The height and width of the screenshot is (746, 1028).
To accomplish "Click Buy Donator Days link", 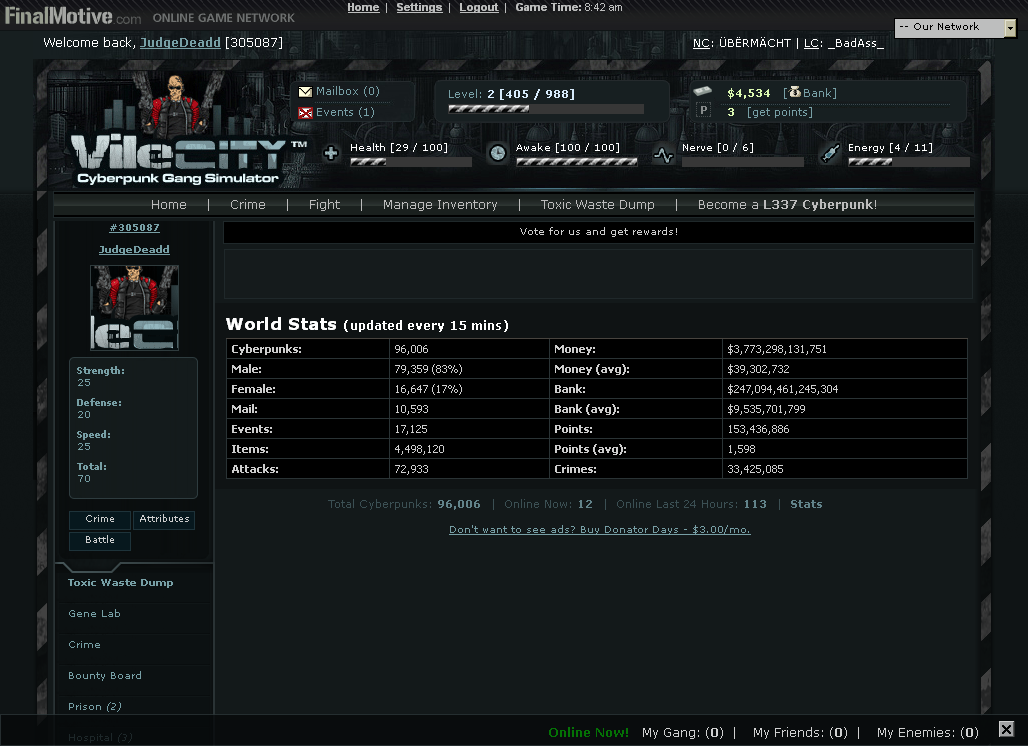I will tap(599, 529).
